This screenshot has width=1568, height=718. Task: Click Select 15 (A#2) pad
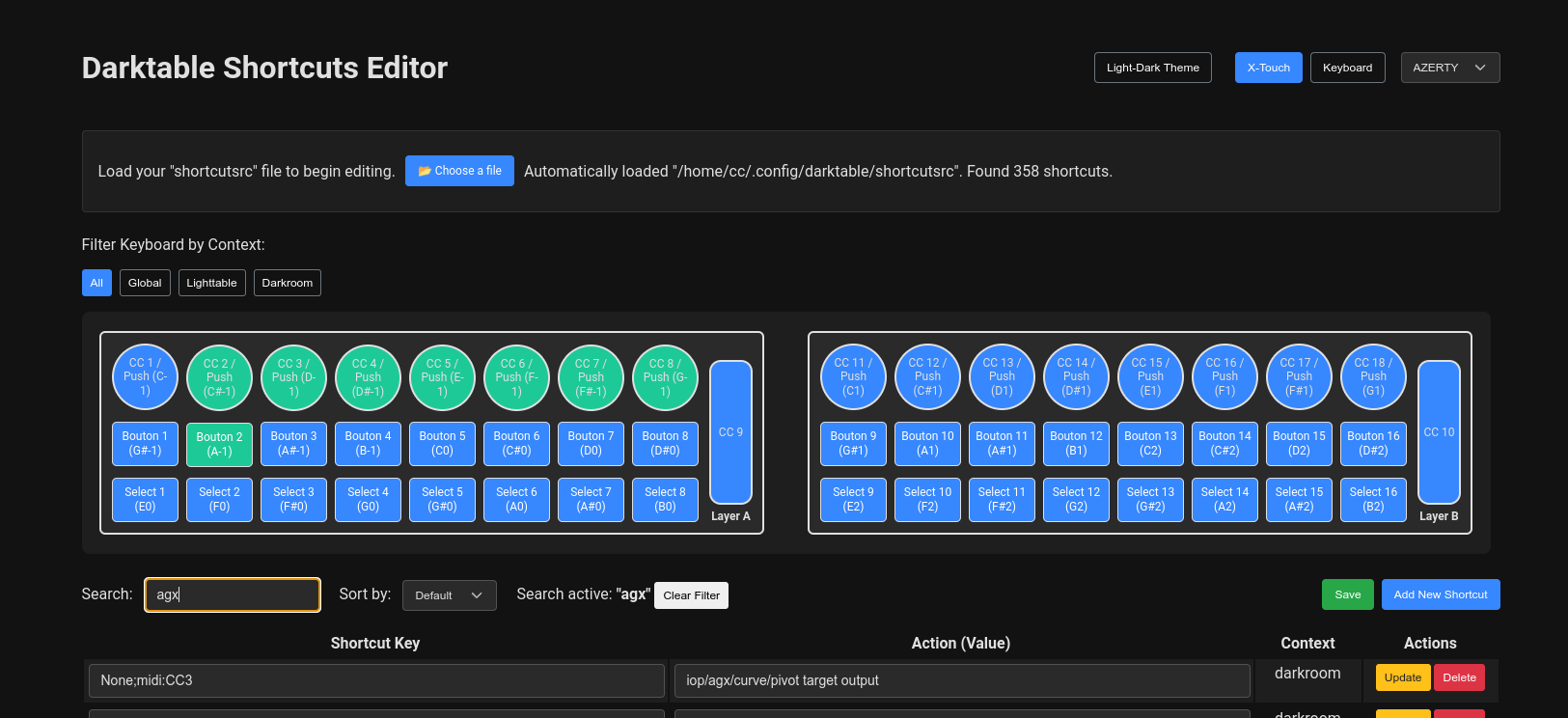click(1300, 500)
